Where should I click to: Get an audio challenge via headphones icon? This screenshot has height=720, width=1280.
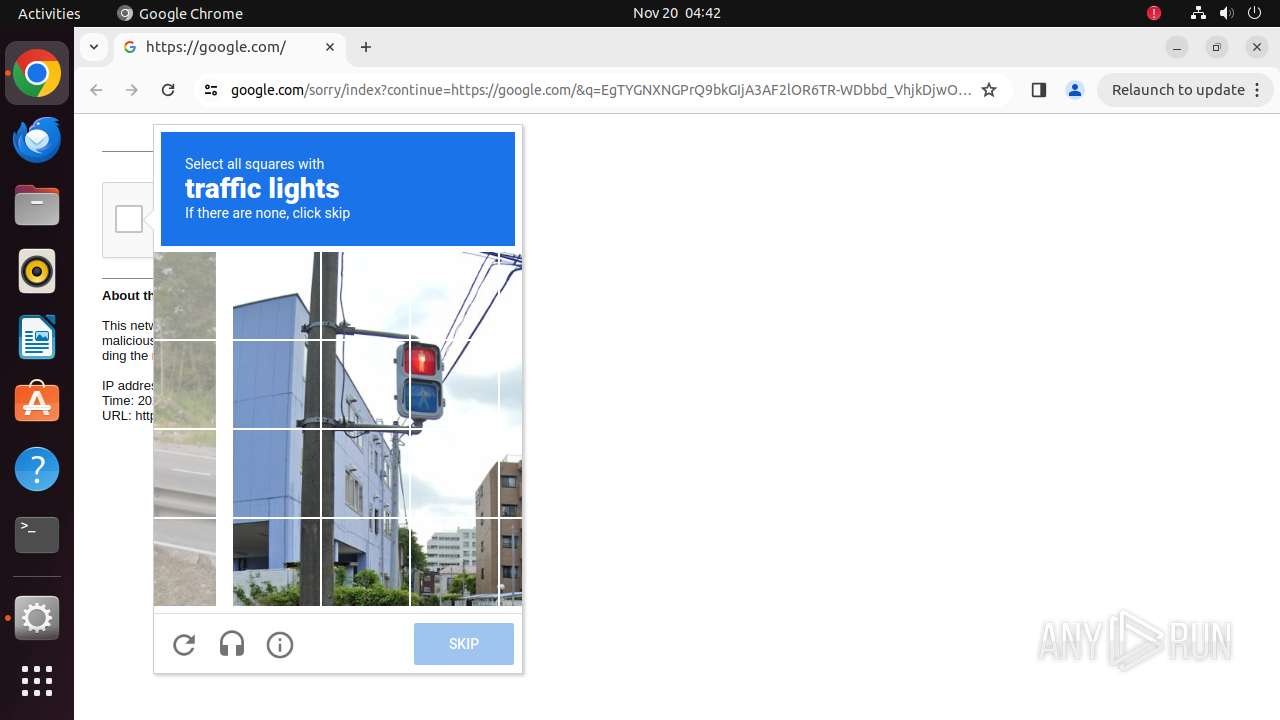232,645
